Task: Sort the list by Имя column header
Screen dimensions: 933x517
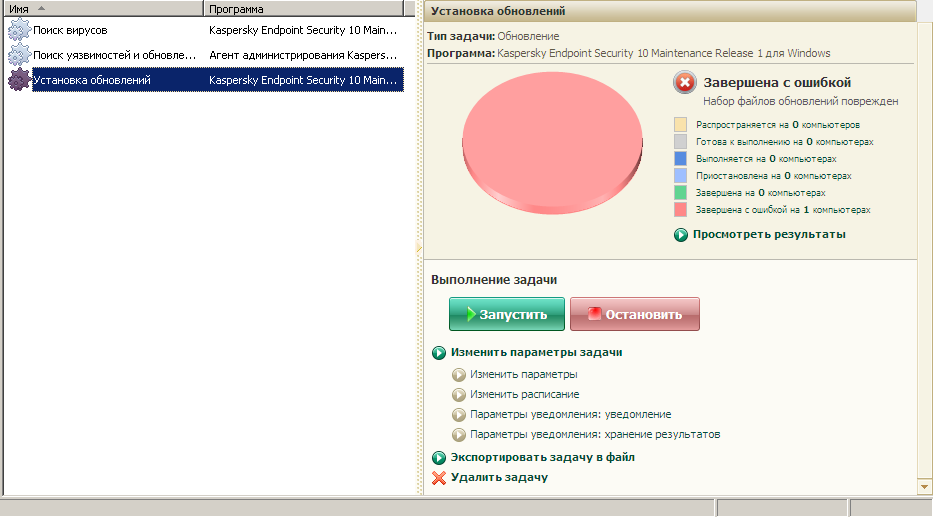Action: pos(104,8)
